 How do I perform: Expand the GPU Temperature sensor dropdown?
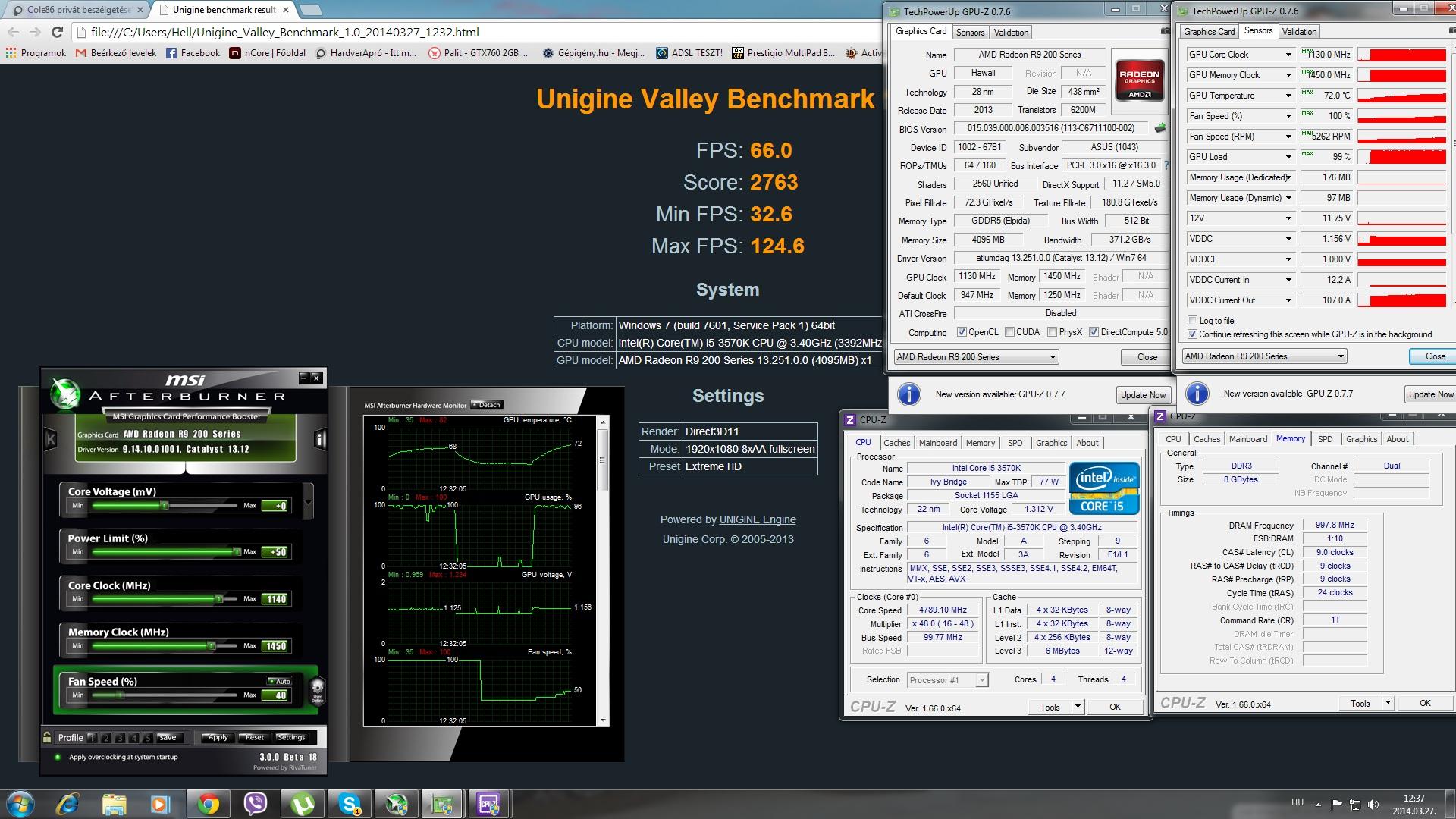pos(1288,96)
